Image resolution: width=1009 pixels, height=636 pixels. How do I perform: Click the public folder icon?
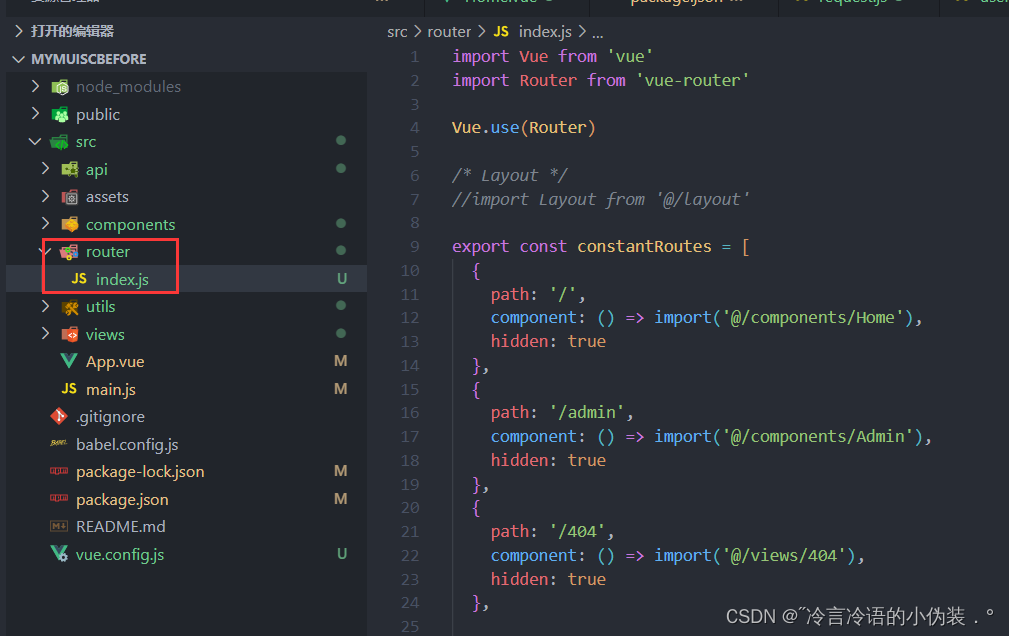pos(60,115)
